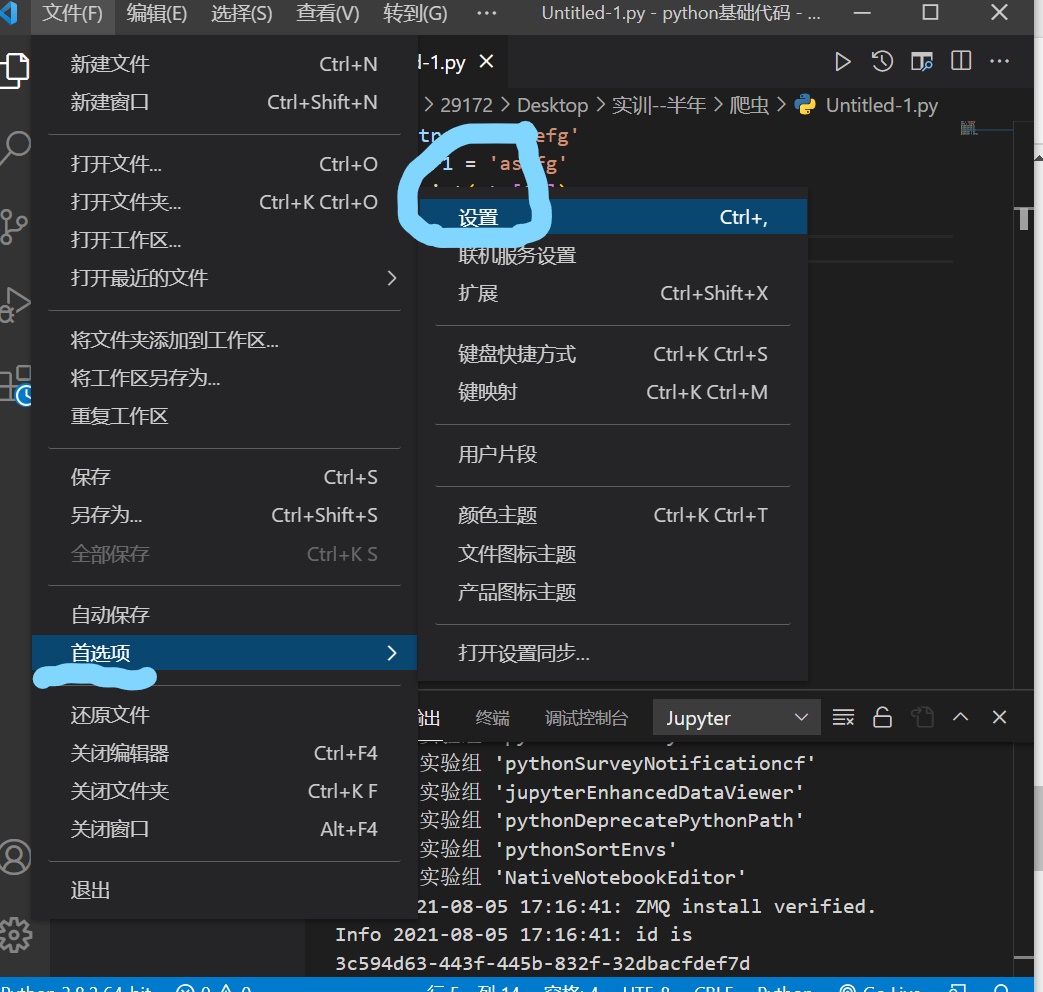Image resolution: width=1043 pixels, height=992 pixels.
Task: Click 爬虫 folder in breadcrumb
Action: pyautogui.click(x=749, y=105)
